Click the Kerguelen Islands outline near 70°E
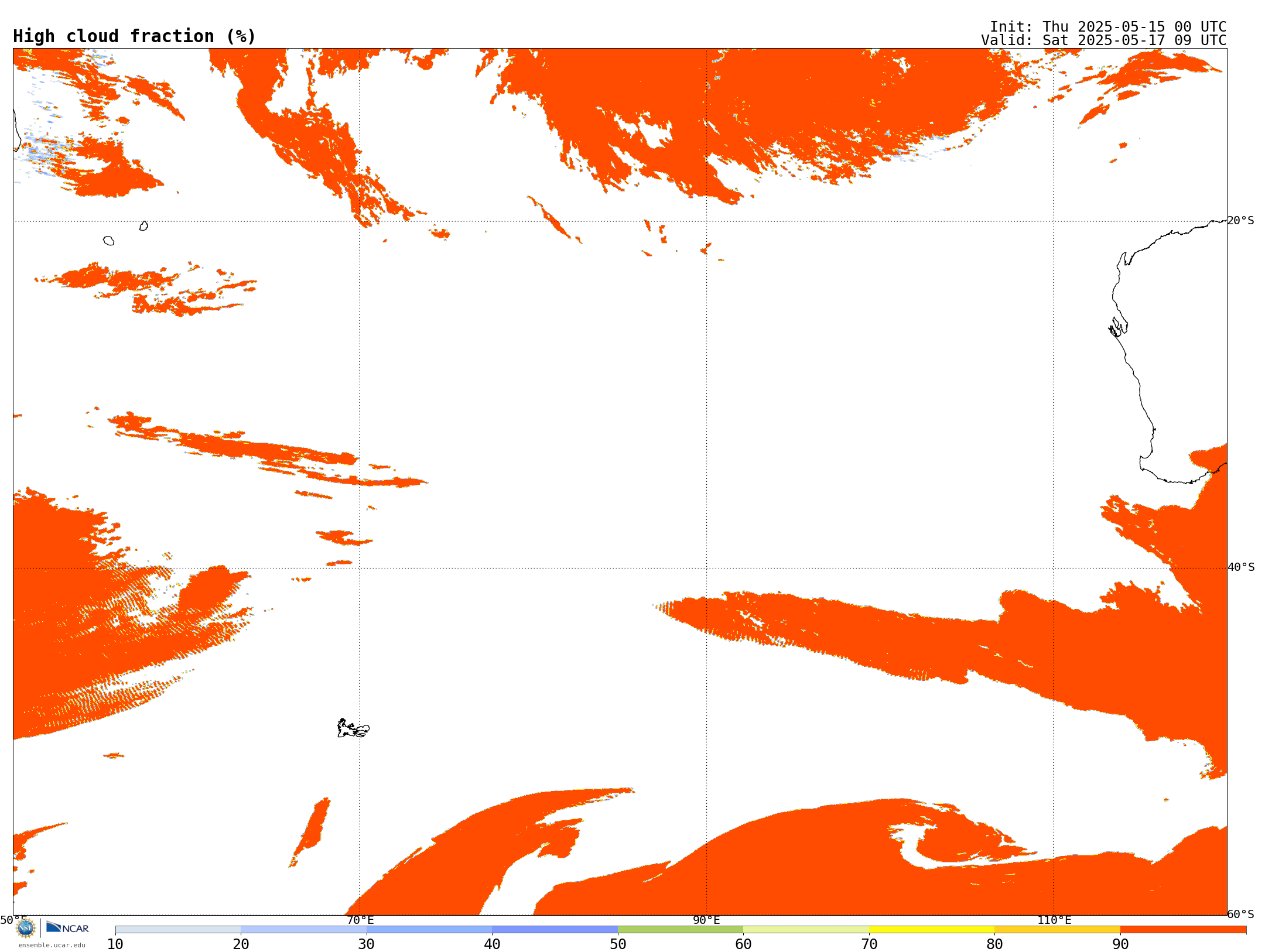This screenshot has width=1265, height=952. pyautogui.click(x=353, y=728)
